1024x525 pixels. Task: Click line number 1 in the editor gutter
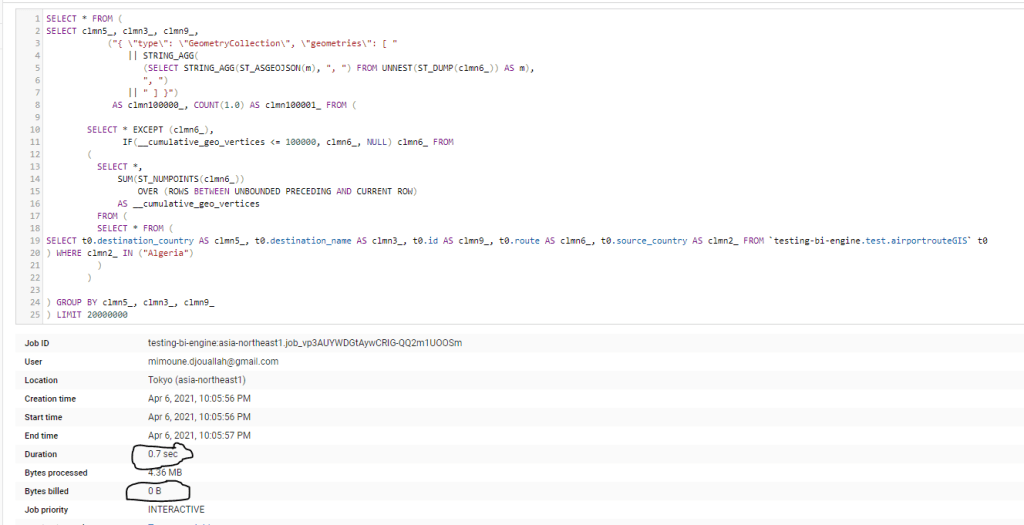tap(36, 19)
